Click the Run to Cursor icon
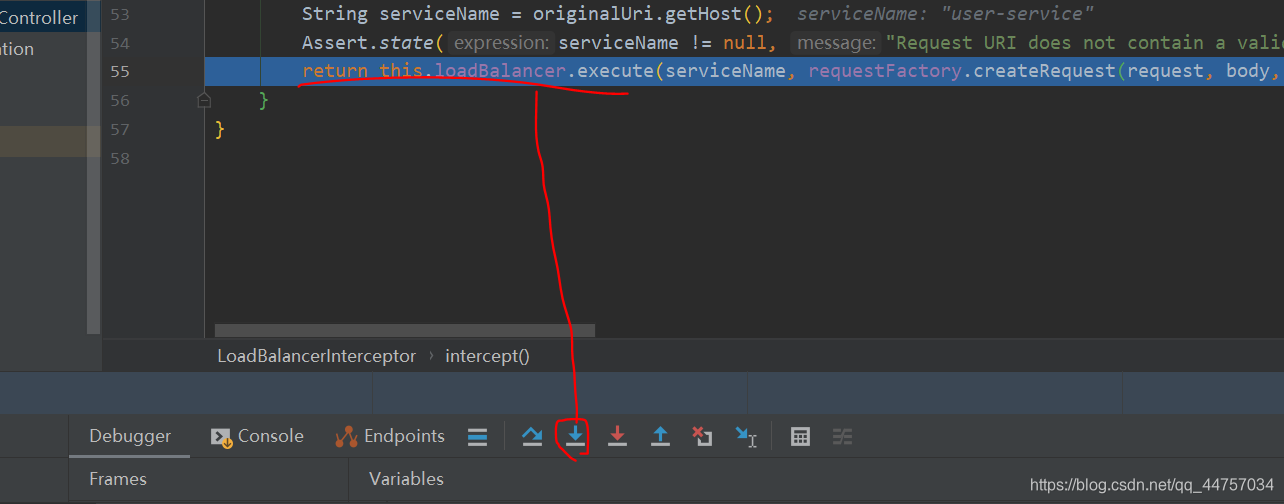Image resolution: width=1284 pixels, height=504 pixels. 746,436
